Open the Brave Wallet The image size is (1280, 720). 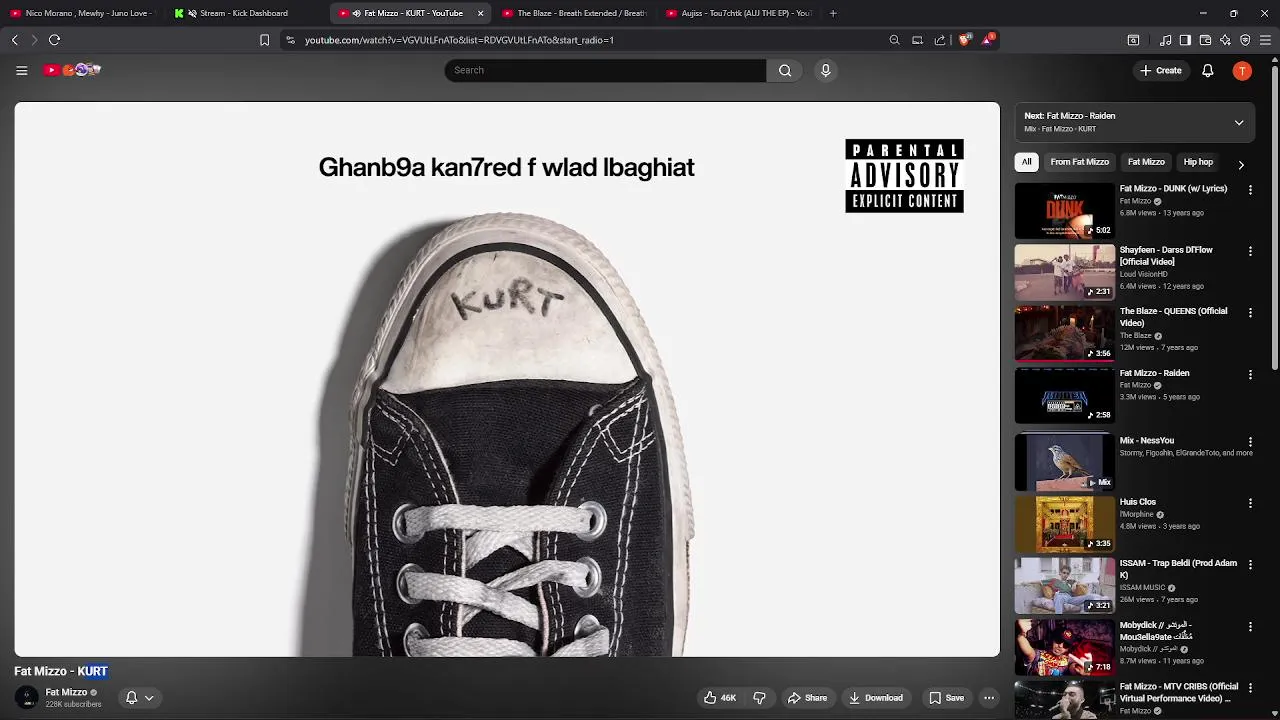(x=1205, y=40)
